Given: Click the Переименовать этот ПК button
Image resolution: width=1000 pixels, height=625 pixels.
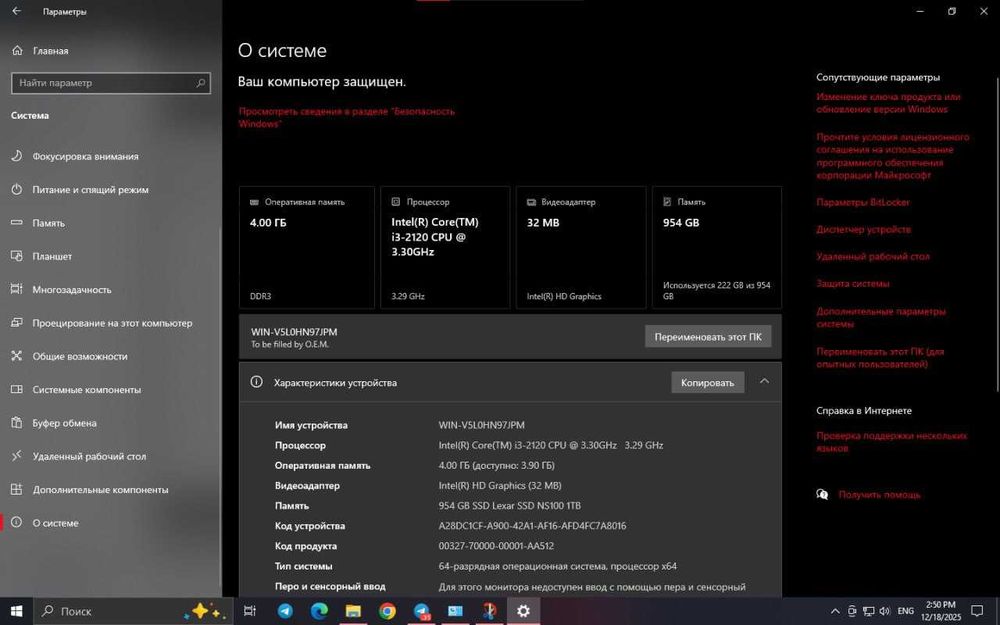Looking at the screenshot, I should click(708, 337).
